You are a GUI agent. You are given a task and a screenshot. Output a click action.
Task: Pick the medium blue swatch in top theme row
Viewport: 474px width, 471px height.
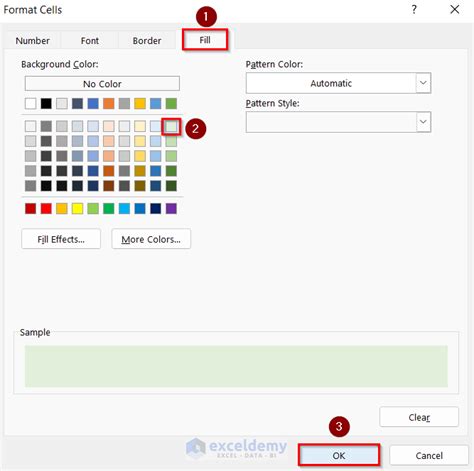click(x=93, y=103)
